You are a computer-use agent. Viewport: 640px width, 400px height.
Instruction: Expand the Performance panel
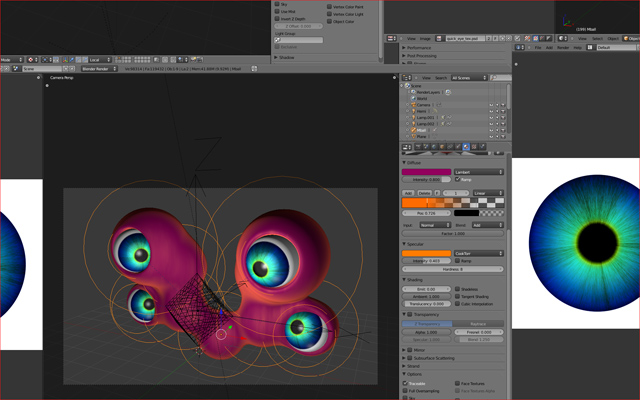(421, 48)
